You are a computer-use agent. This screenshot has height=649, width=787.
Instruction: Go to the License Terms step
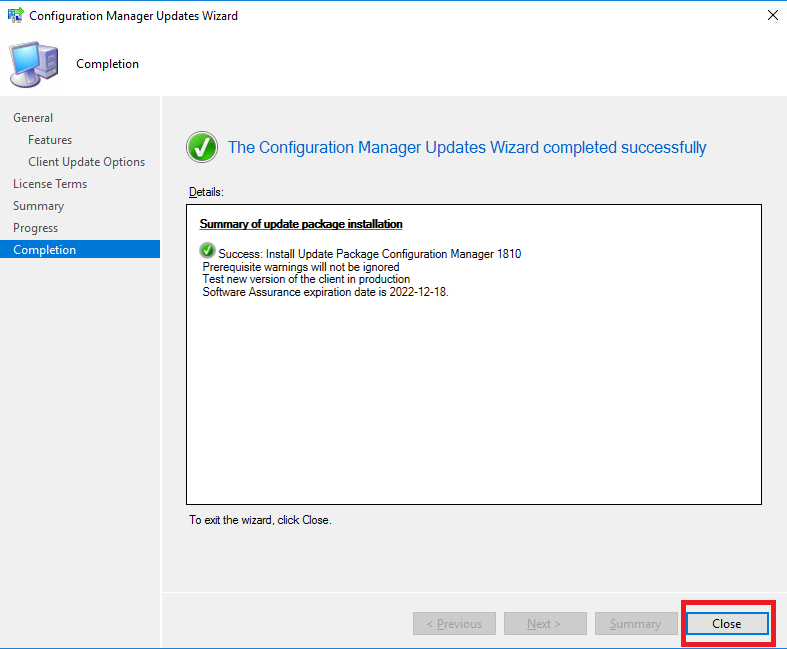[50, 184]
